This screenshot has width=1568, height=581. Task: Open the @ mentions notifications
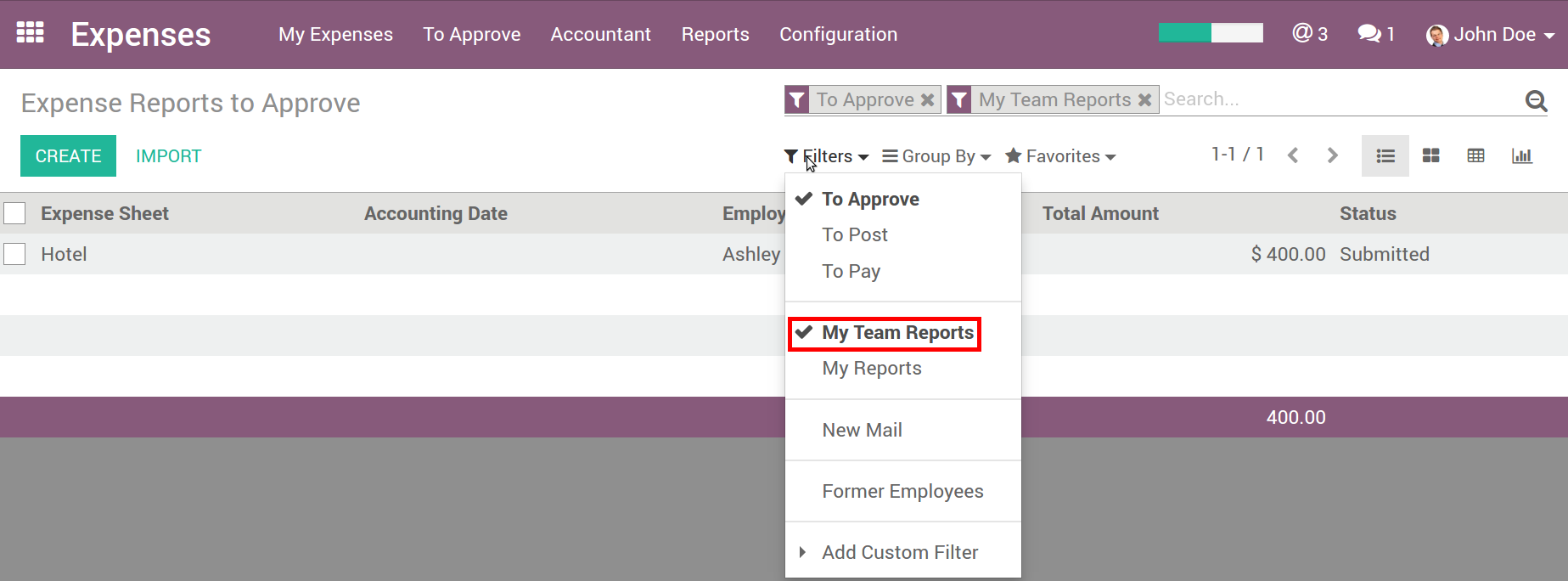(x=1309, y=34)
